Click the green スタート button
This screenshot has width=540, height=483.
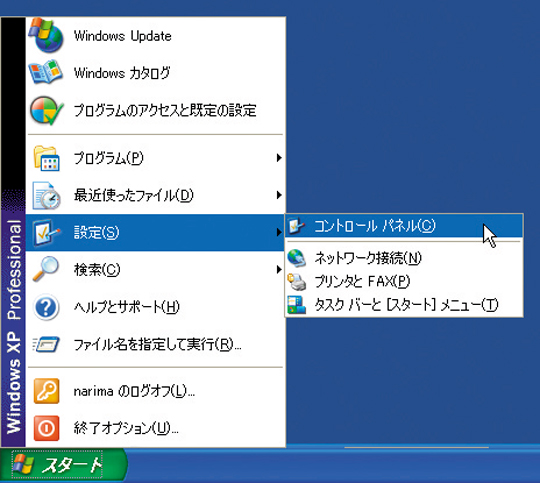click(64, 465)
